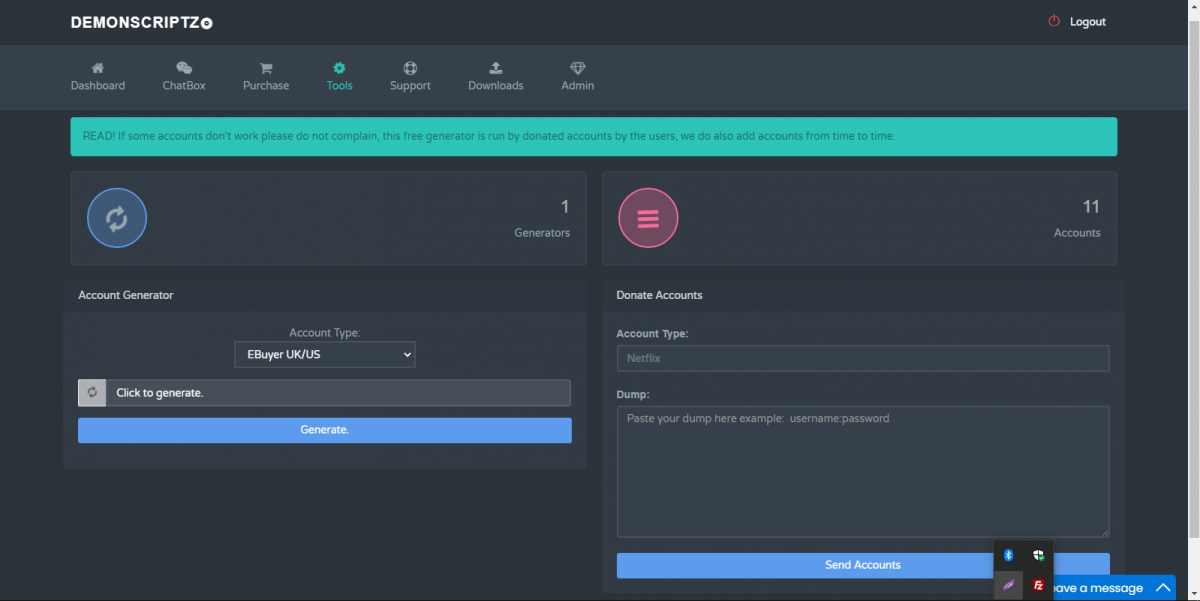The height and width of the screenshot is (601, 1200).
Task: Click the Bluetooth system tray icon
Action: click(1008, 555)
